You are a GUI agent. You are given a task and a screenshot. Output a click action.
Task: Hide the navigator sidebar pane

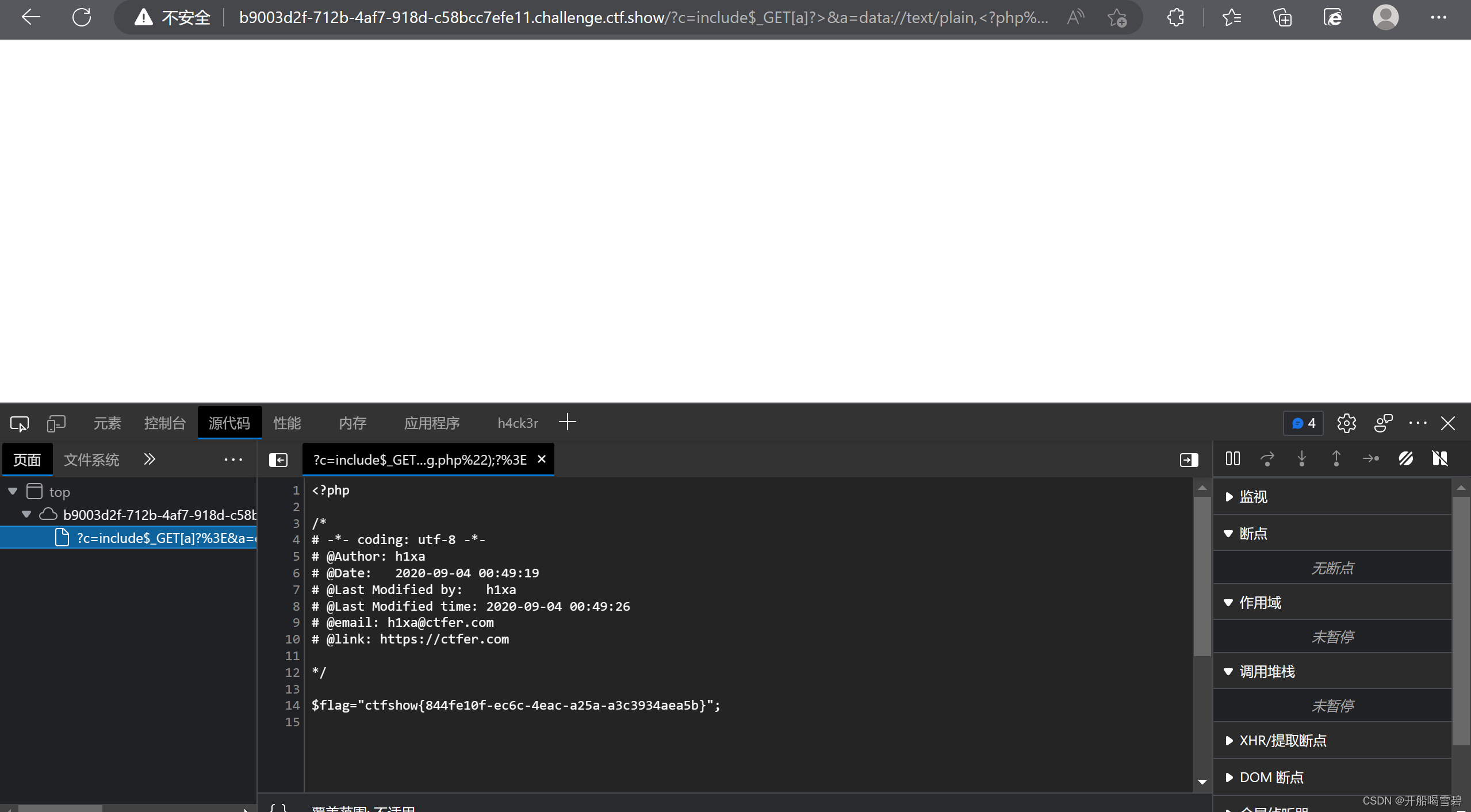pos(278,460)
